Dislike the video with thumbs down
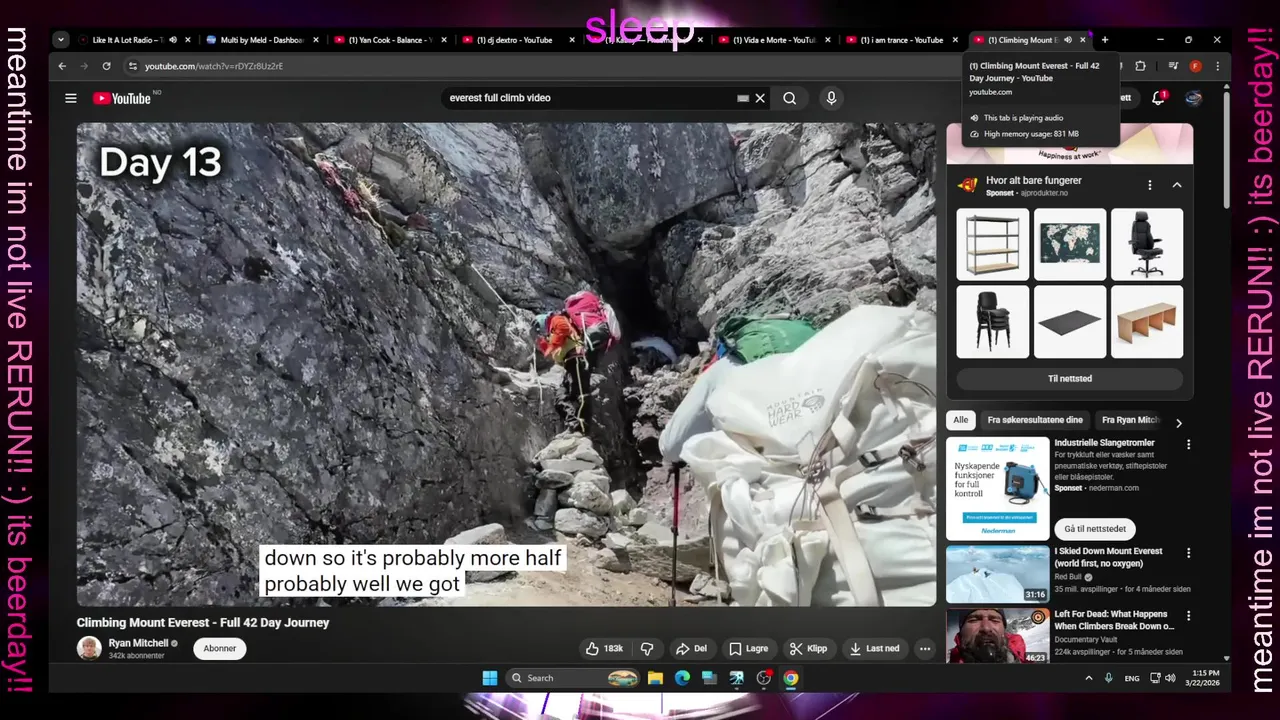 [647, 648]
